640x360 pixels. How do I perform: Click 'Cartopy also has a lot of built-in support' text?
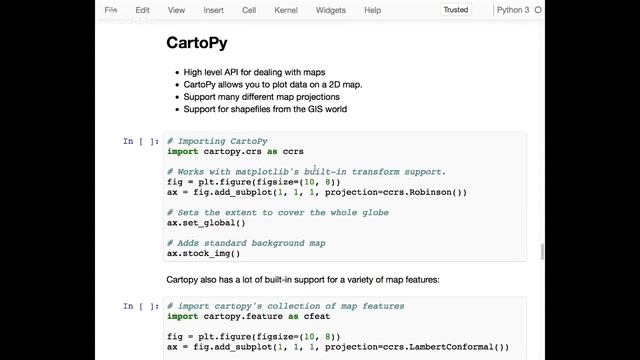pyautogui.click(x=303, y=280)
